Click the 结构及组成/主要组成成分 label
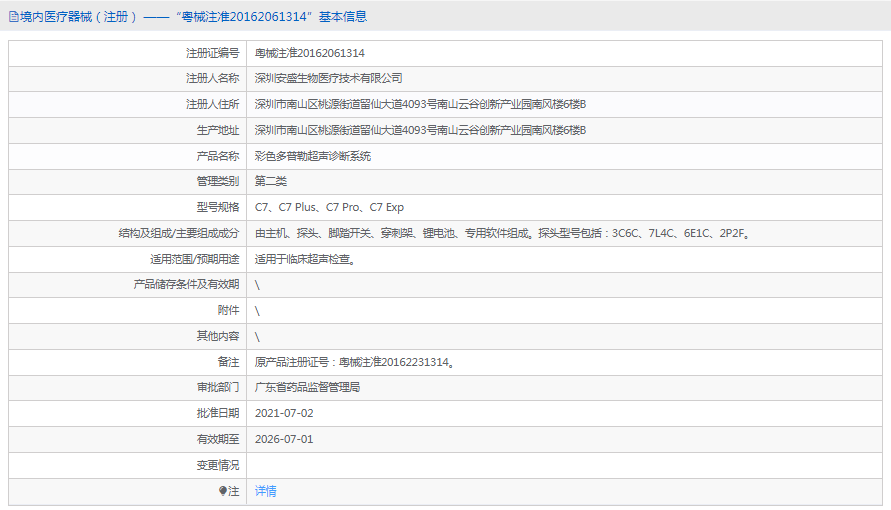The height and width of the screenshot is (510, 891). [178, 233]
